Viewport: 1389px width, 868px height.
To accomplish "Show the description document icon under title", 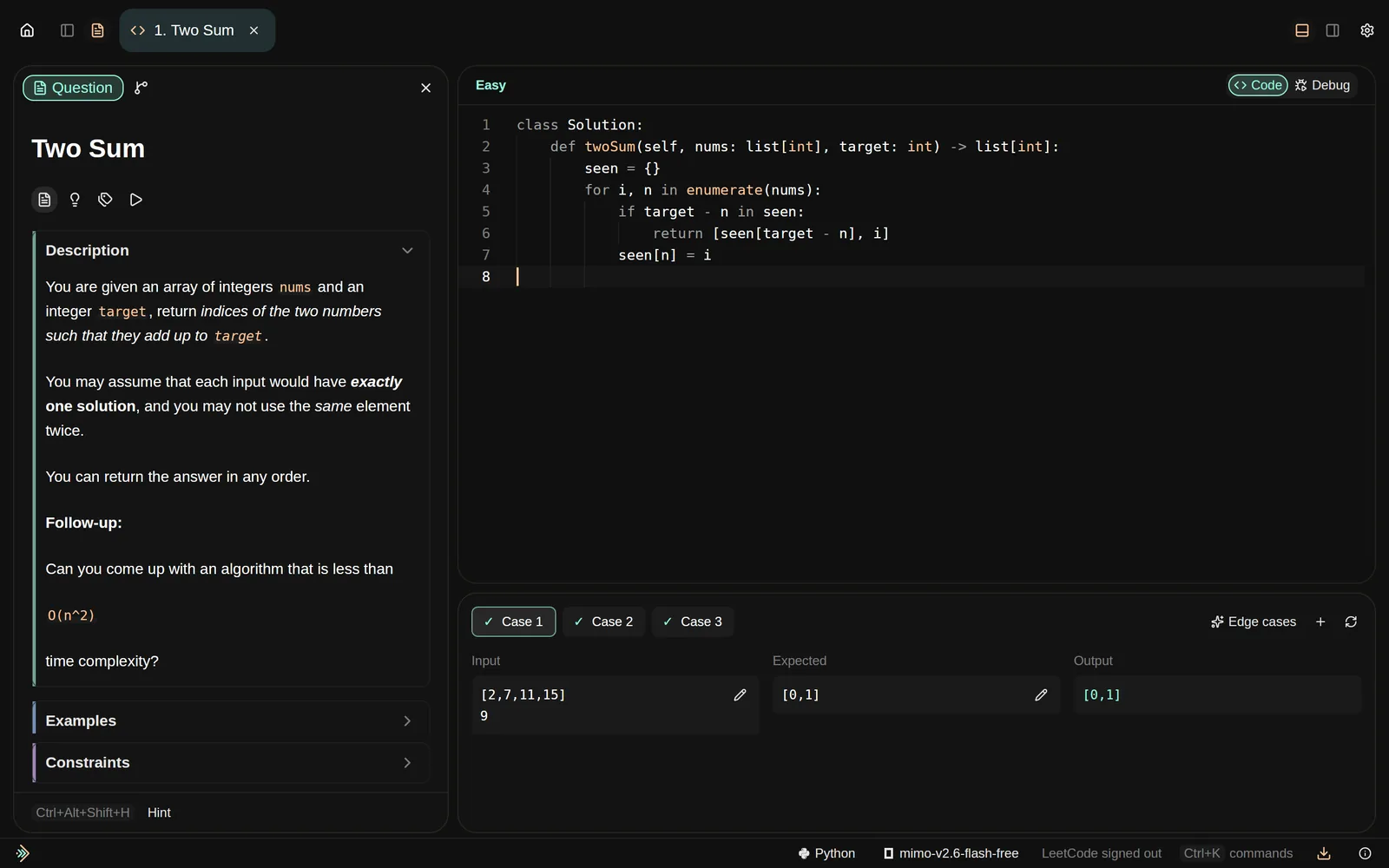I will pos(44,200).
